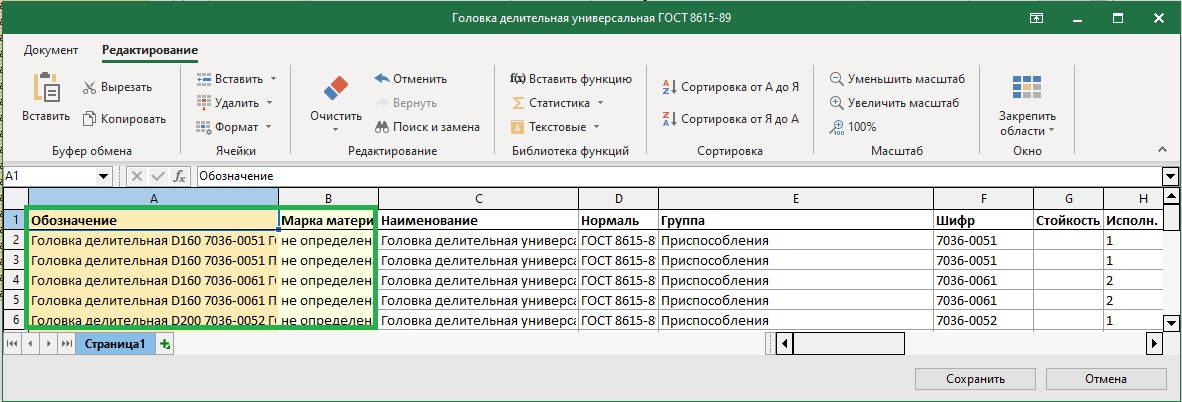Switch to the Документ tab
1182x402 pixels.
click(x=51, y=50)
